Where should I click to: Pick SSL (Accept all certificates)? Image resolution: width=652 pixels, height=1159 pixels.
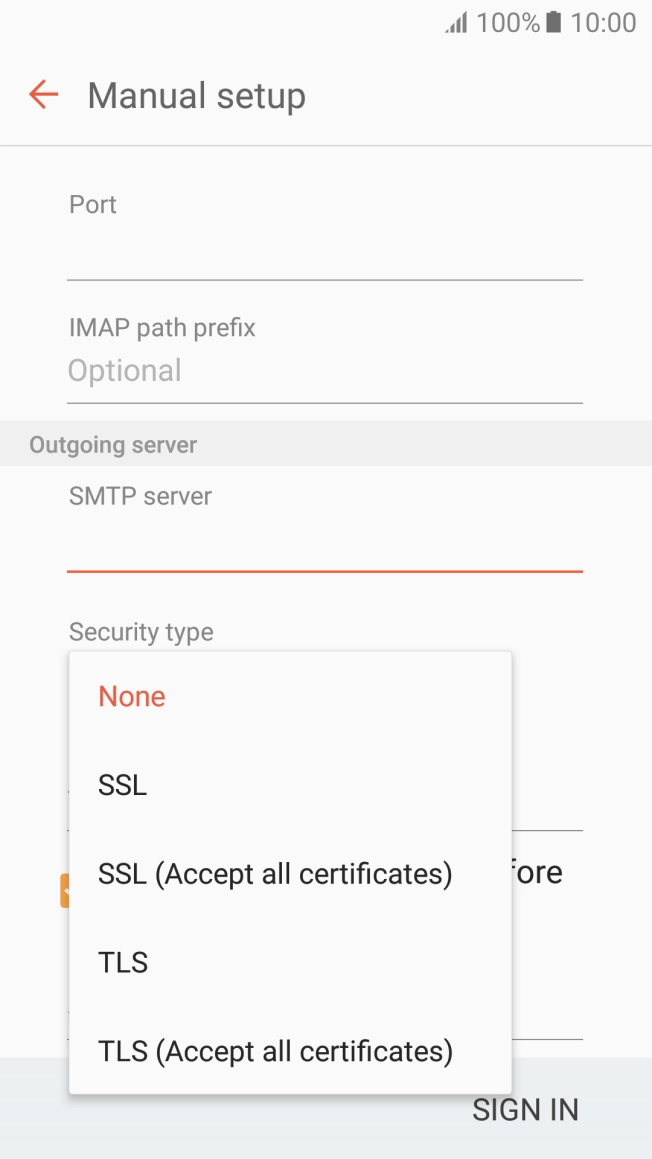(275, 875)
